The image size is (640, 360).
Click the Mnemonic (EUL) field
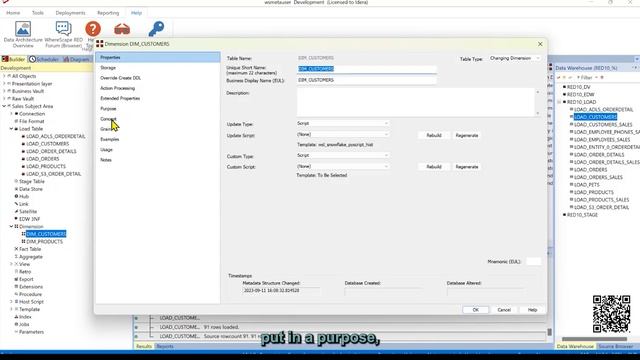533,262
